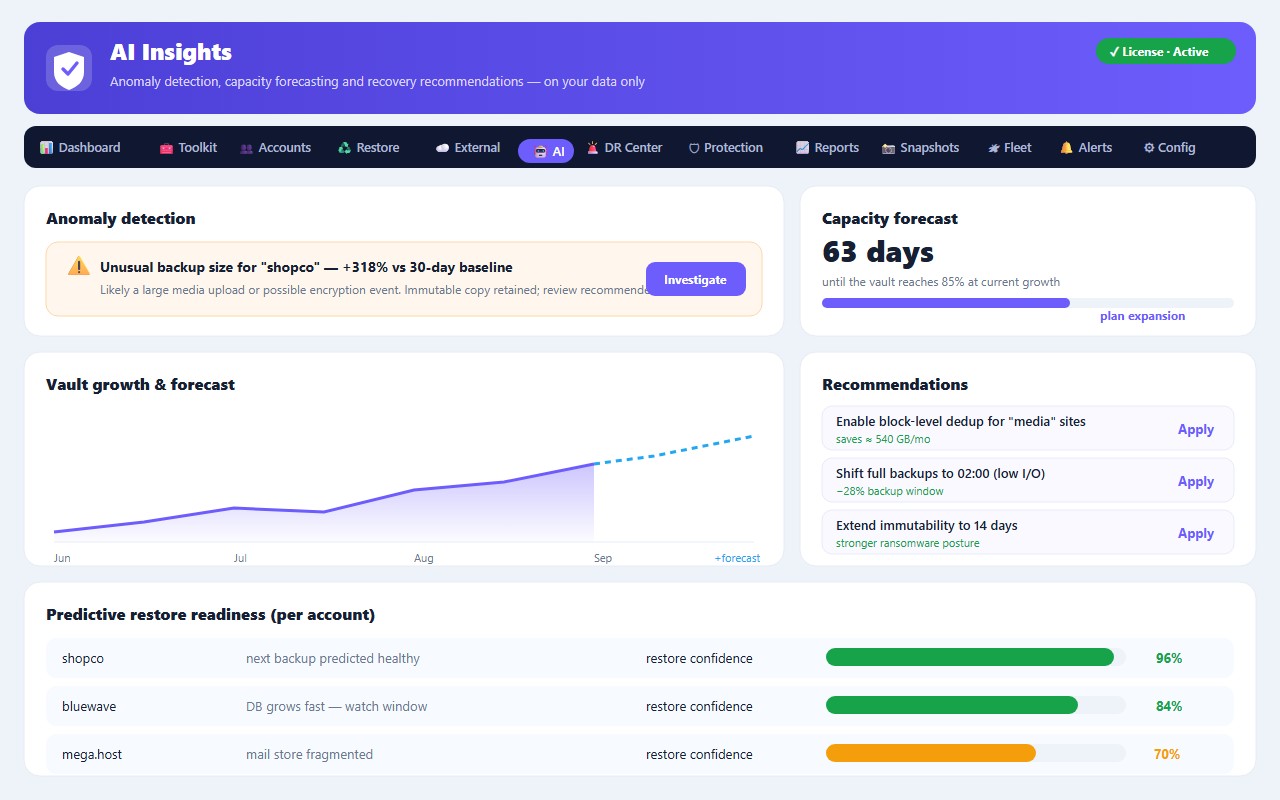Click the Reports chart icon
The image size is (1280, 800).
coord(802,148)
